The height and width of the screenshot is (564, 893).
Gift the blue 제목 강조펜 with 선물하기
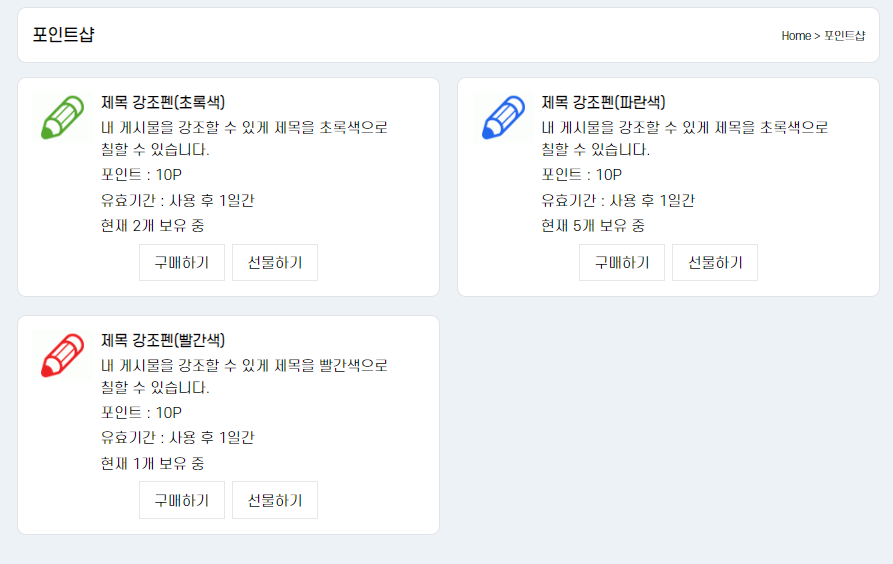tap(714, 263)
